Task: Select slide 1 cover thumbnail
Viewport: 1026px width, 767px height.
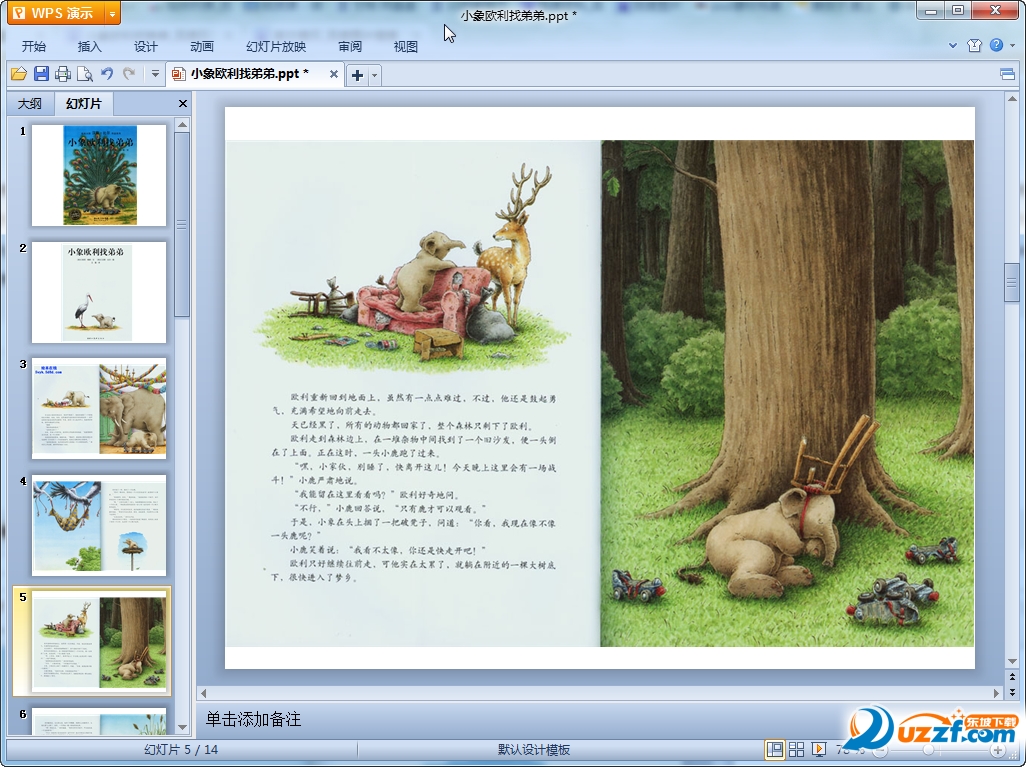Action: [x=99, y=175]
